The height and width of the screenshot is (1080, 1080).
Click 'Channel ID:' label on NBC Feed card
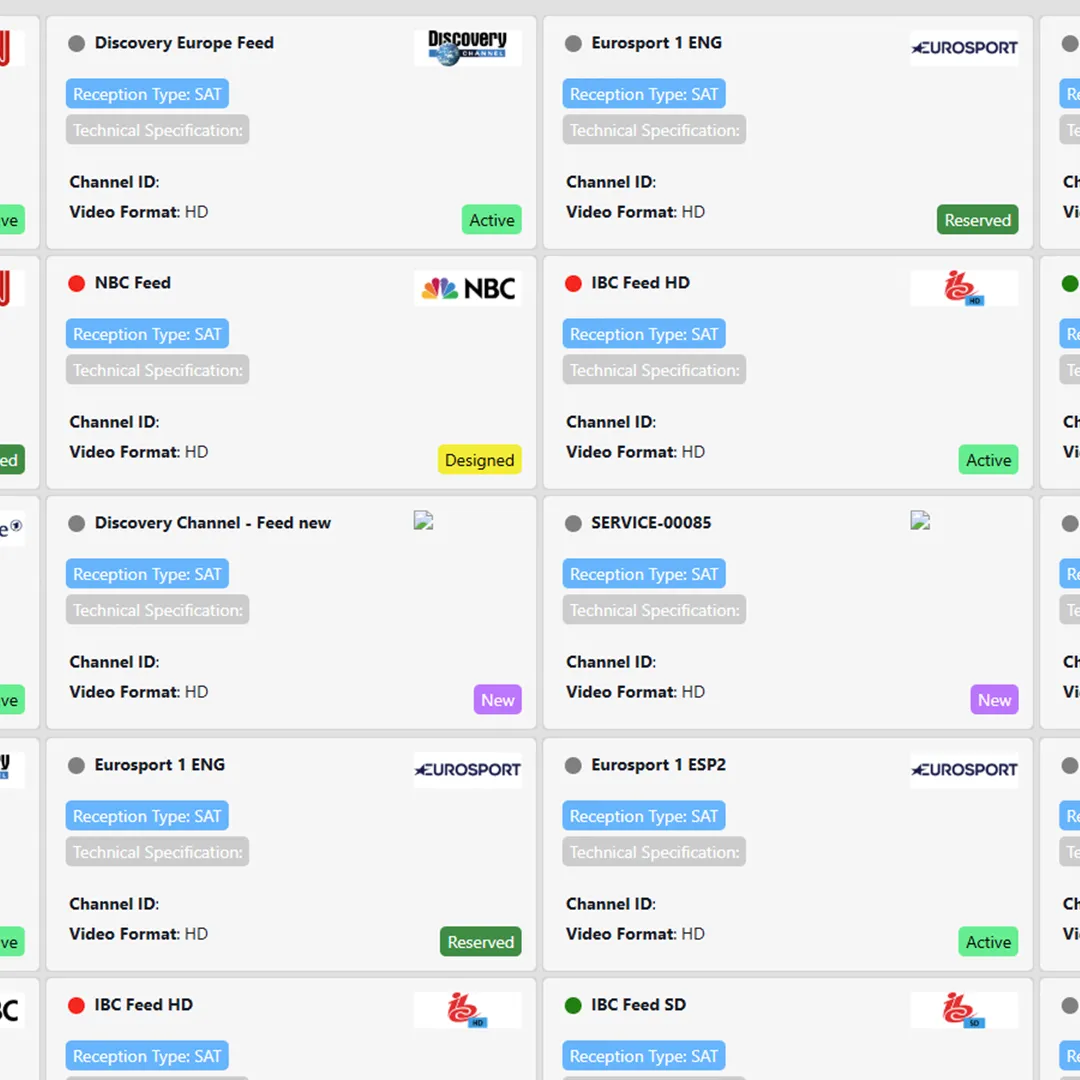coord(114,422)
